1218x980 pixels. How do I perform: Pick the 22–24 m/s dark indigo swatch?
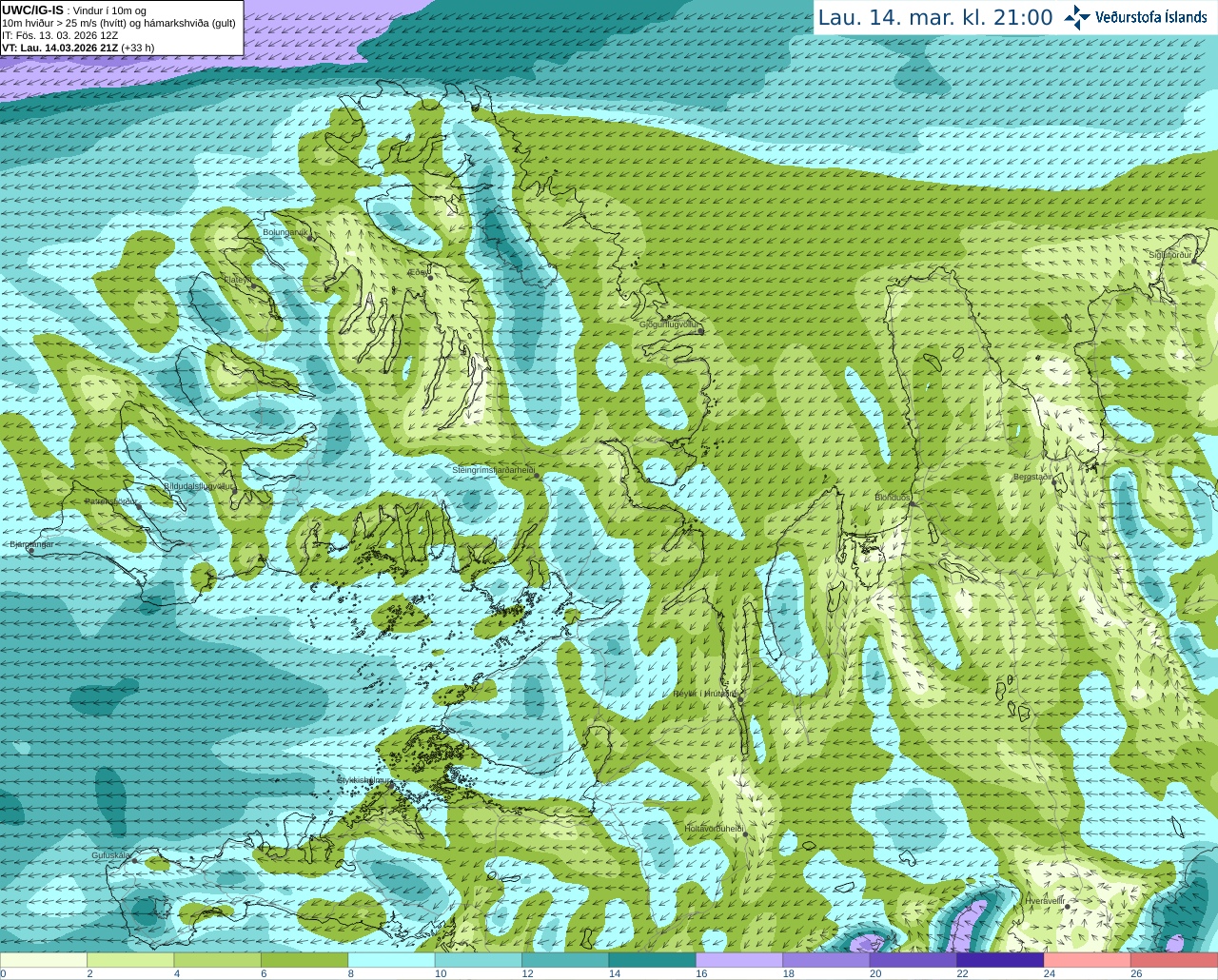(1000, 960)
